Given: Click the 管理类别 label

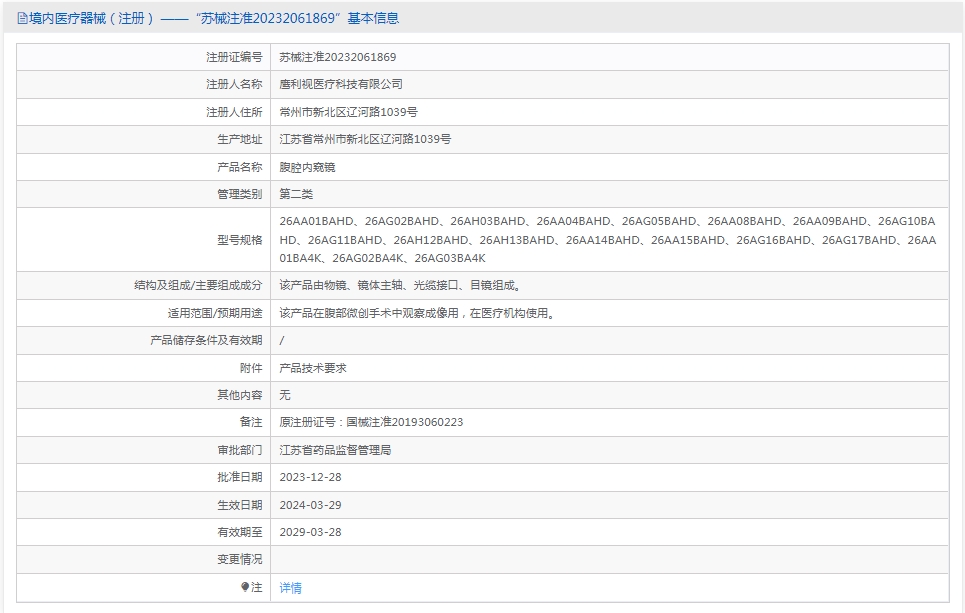Looking at the screenshot, I should click(239, 194).
